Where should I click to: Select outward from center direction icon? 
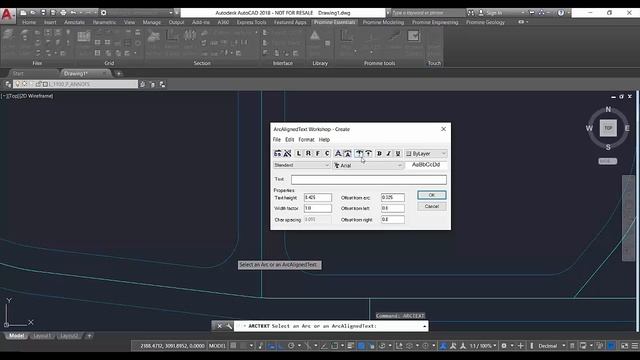[359, 153]
